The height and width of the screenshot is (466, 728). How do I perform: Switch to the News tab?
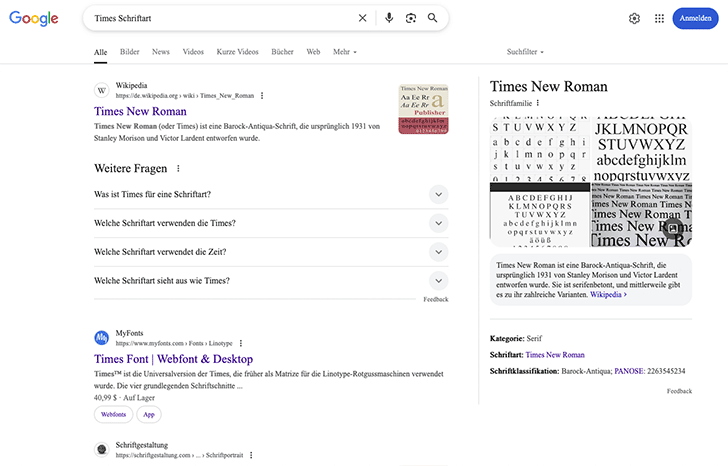[x=161, y=52]
